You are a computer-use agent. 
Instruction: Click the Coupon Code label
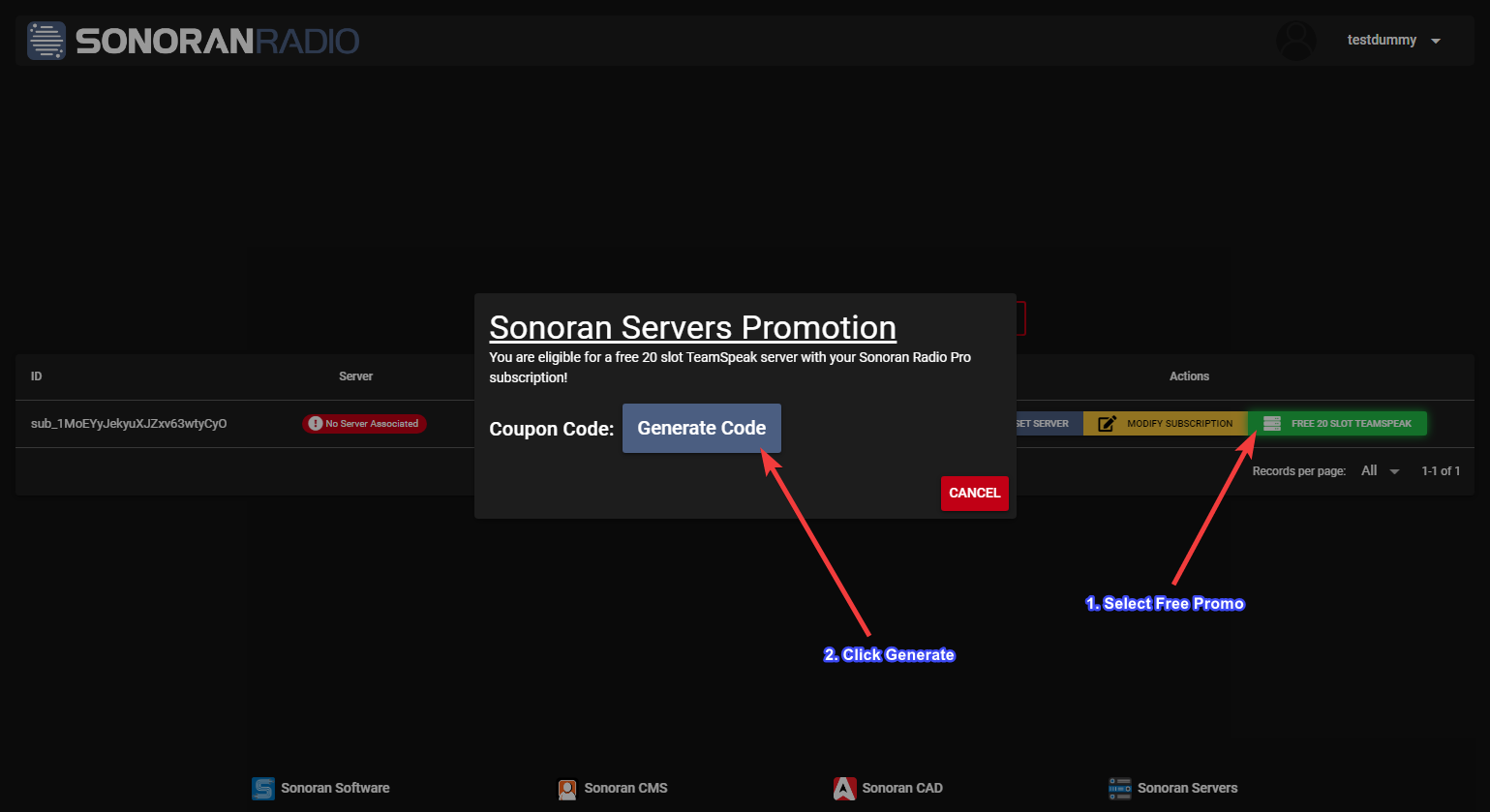(551, 429)
